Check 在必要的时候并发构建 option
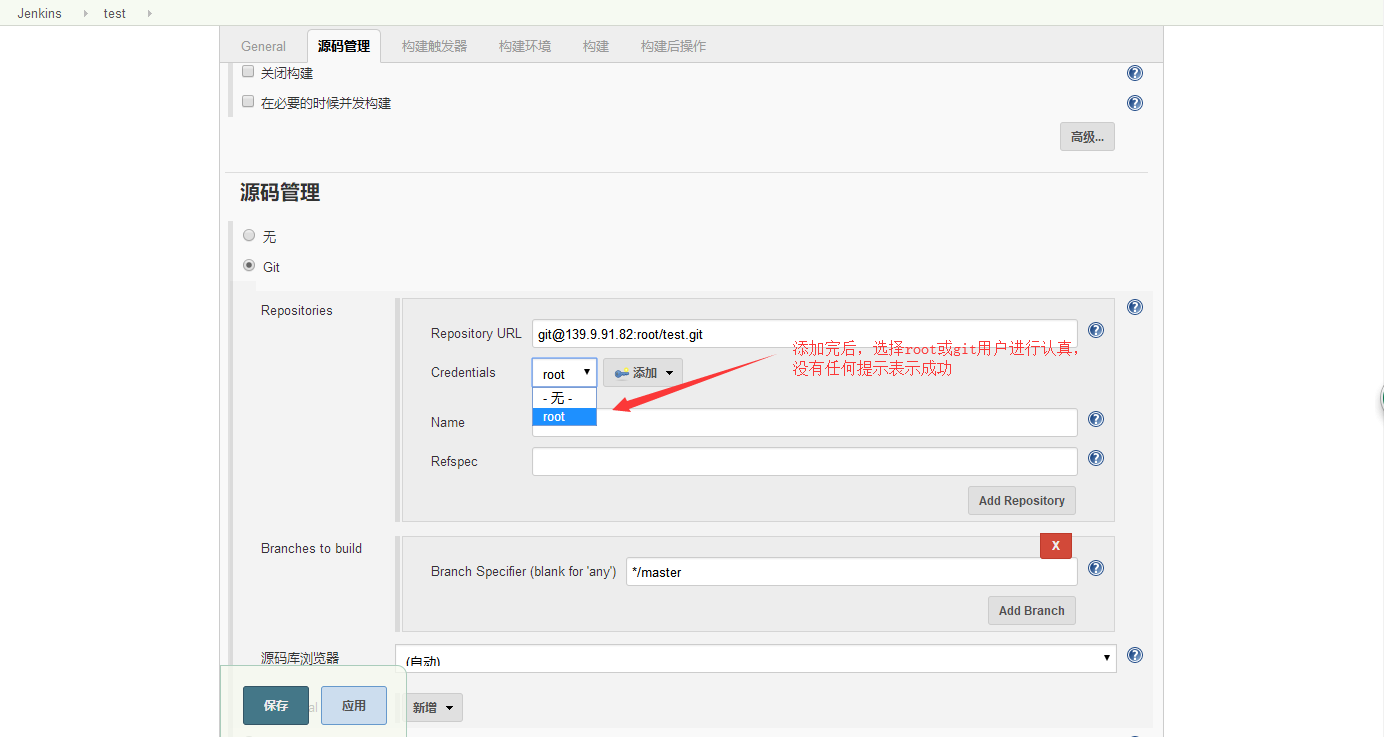 248,102
